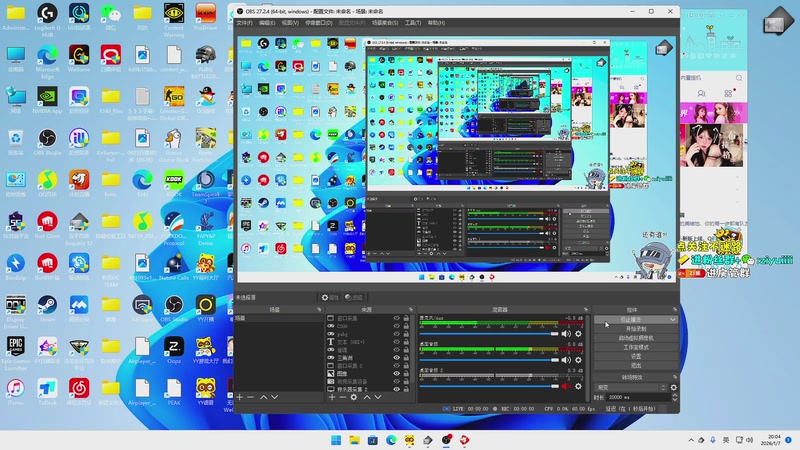Image resolution: width=800 pixels, height=450 pixels.
Task: Open 麦克风/Aux audio settings gear
Action: [578, 334]
